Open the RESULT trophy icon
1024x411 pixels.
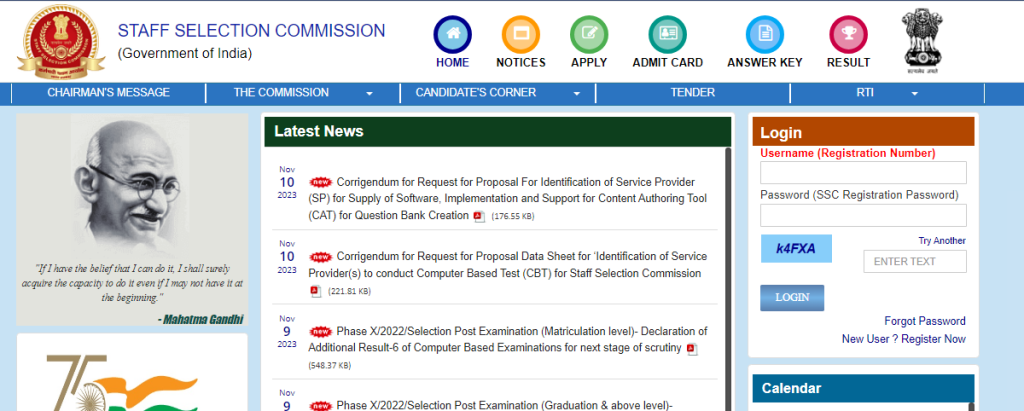pos(848,35)
